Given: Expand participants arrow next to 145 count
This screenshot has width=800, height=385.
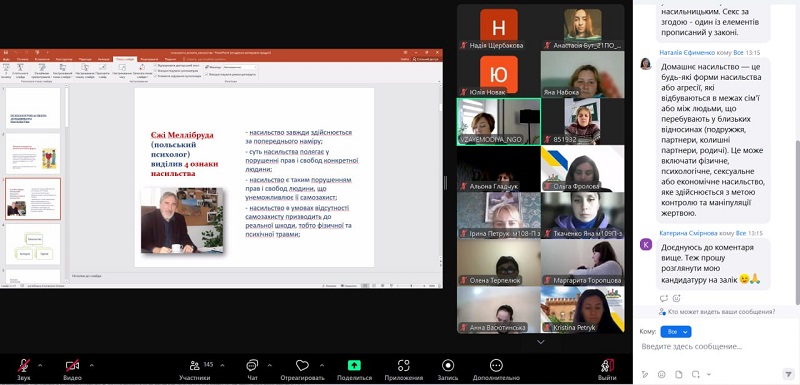Looking at the screenshot, I should 222,365.
